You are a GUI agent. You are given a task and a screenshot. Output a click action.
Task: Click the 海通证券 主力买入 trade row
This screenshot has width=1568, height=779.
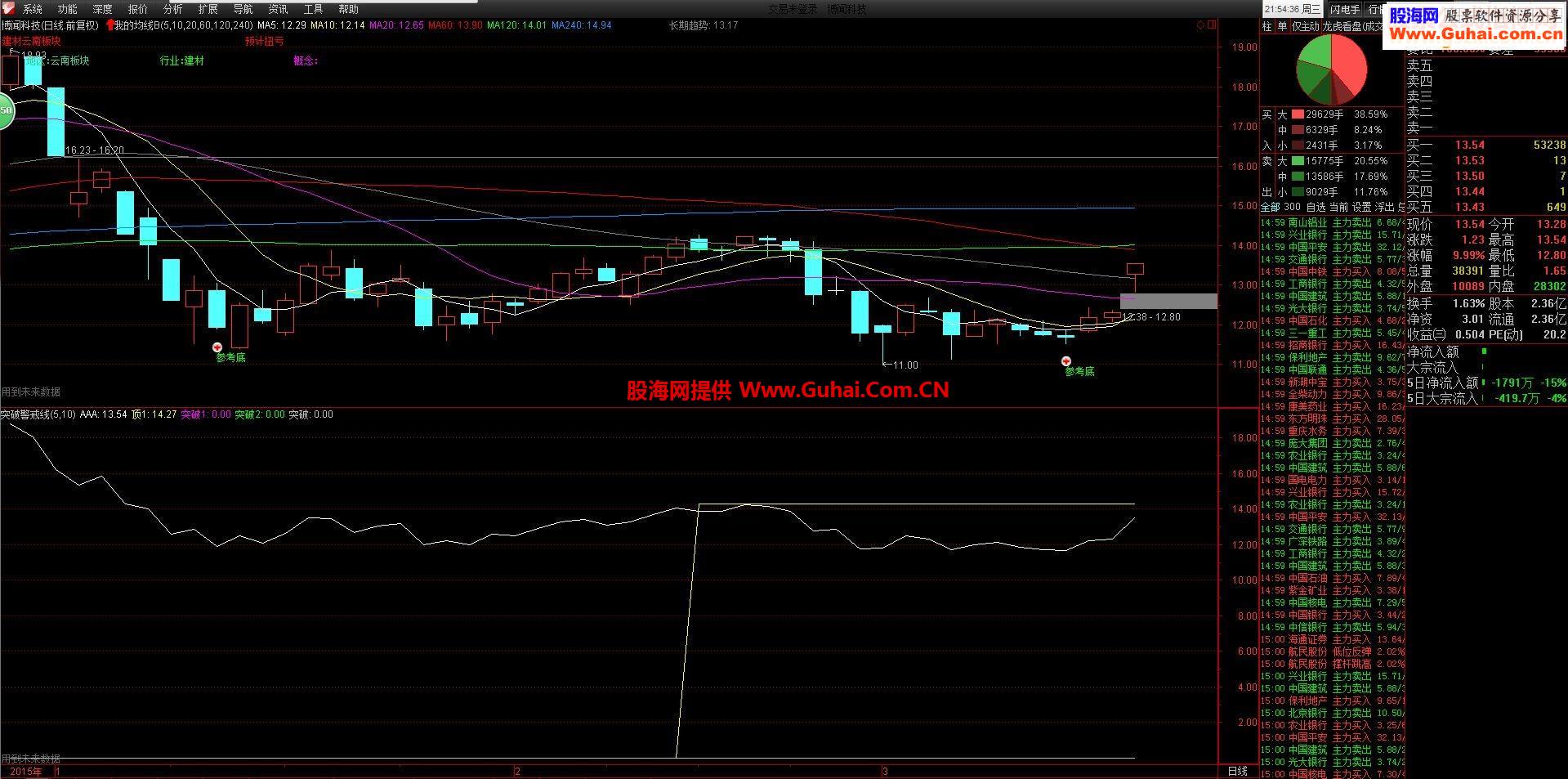1332,639
